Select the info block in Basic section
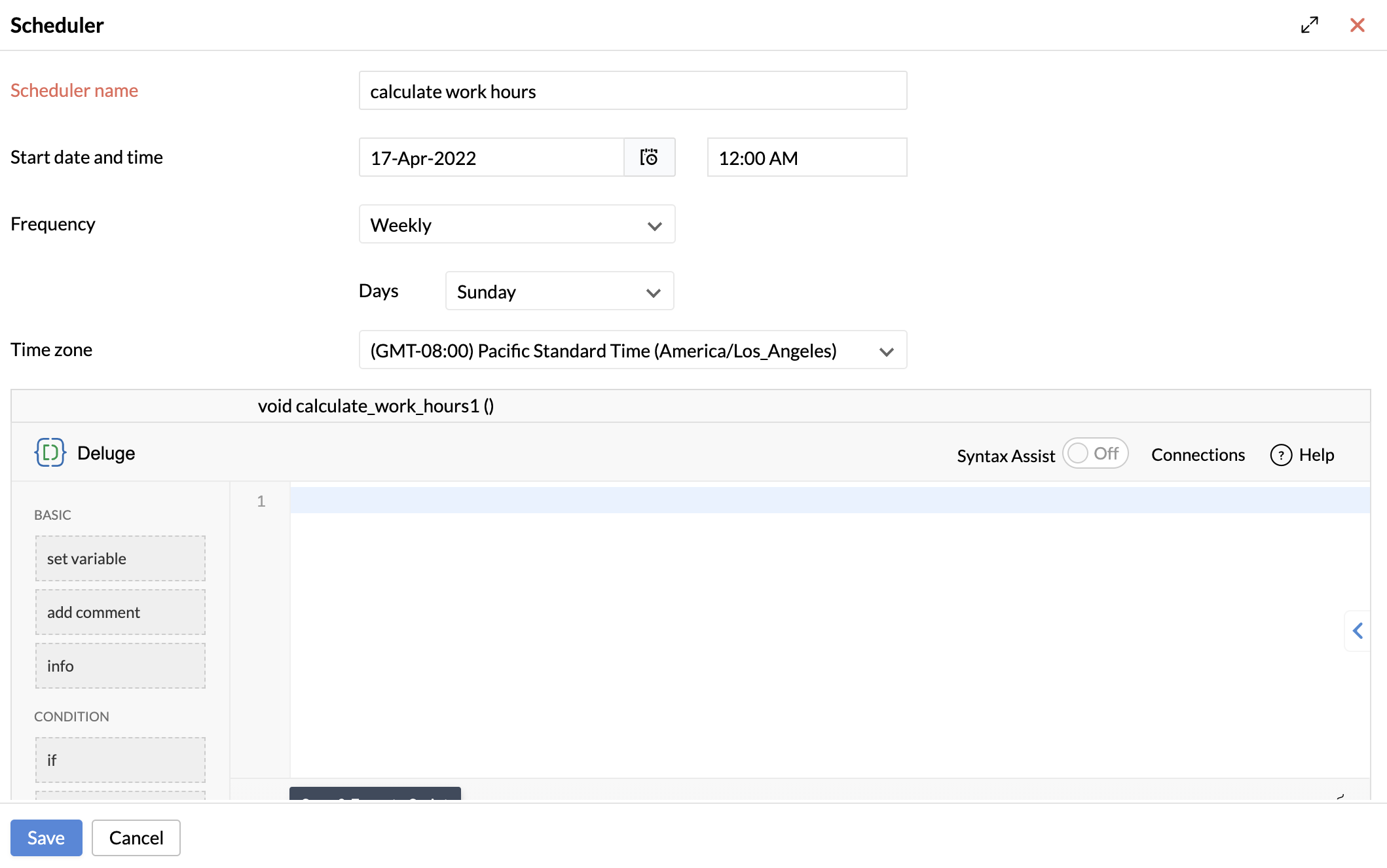 pyautogui.click(x=120, y=666)
